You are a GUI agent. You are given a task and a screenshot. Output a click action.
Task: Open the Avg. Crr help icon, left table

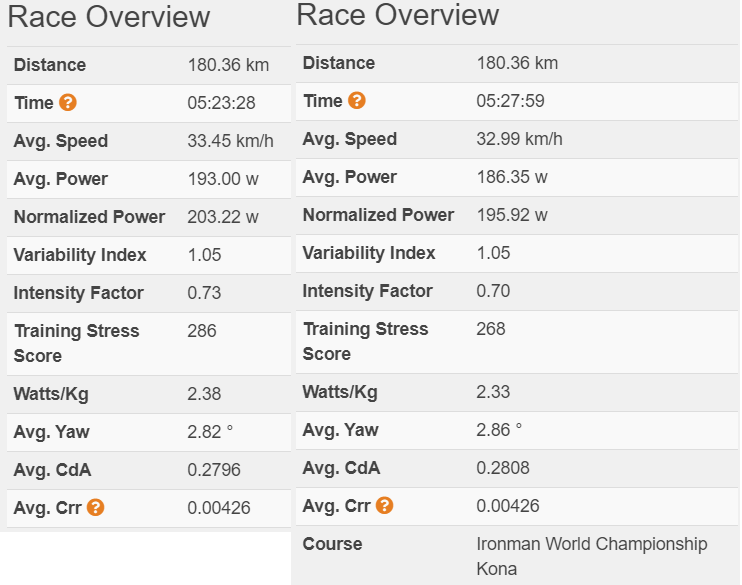click(x=96, y=507)
